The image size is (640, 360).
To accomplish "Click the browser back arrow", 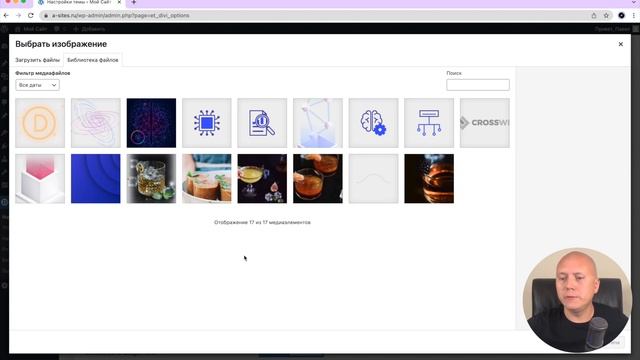I will coord(6,16).
